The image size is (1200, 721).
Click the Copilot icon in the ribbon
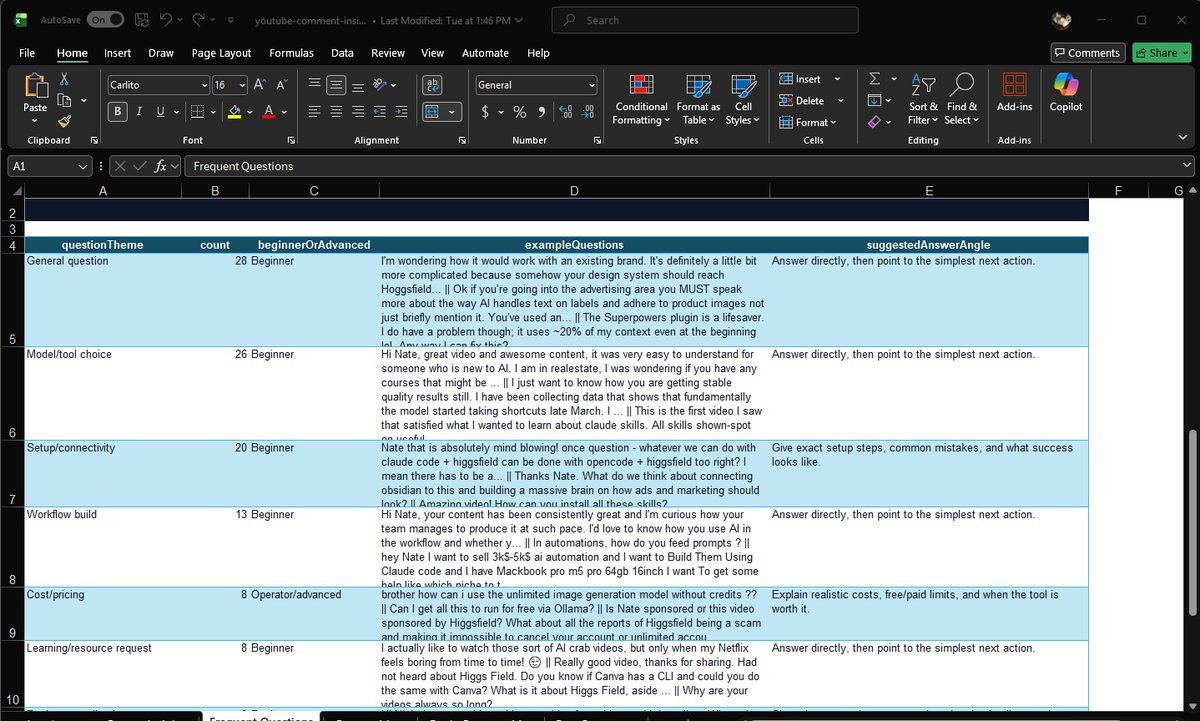click(1066, 93)
